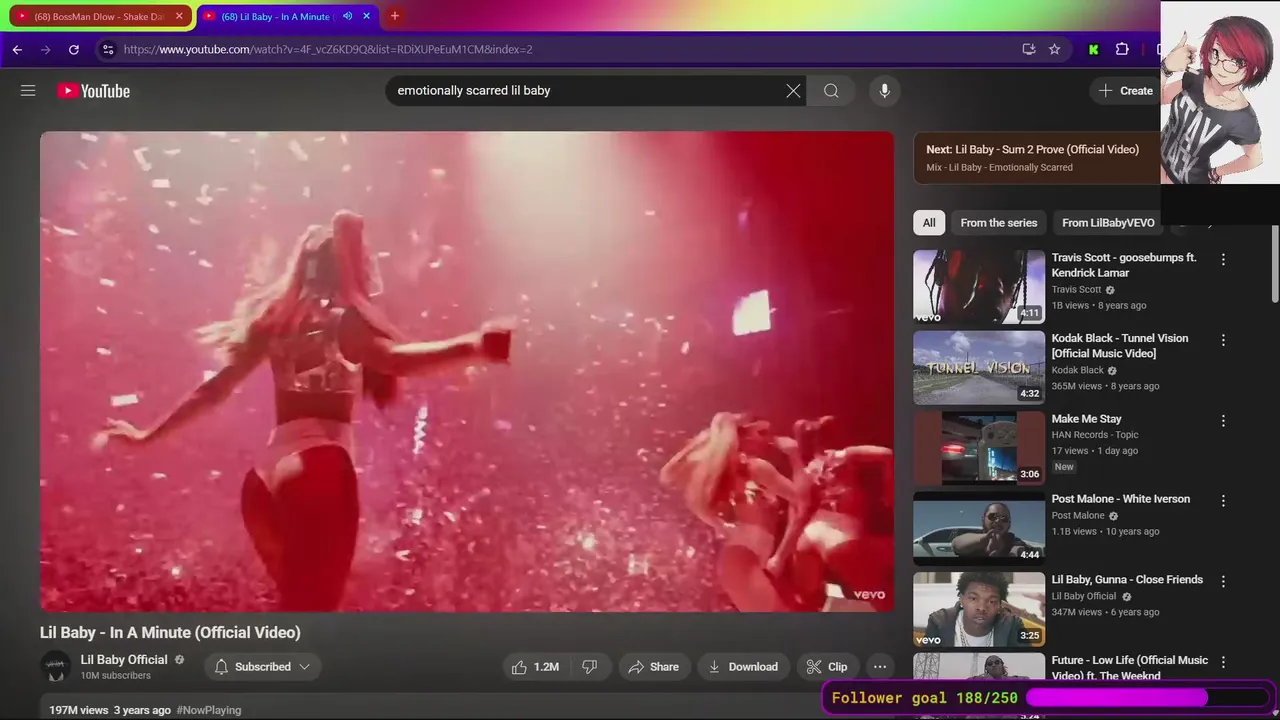Open HAN Records - Topic channel
Screen dimensions: 1280x720
(1095, 435)
